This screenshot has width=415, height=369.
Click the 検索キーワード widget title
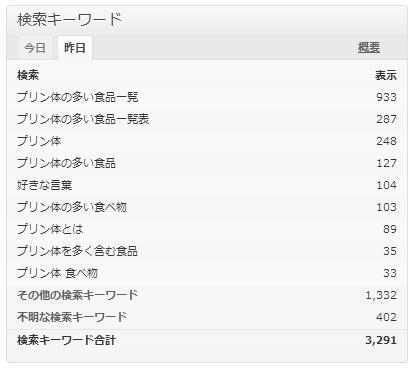70,19
